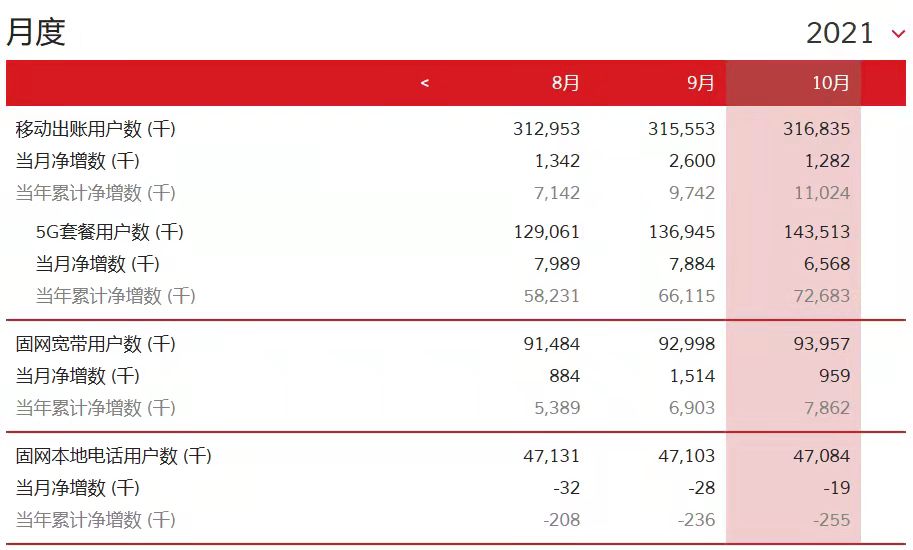
Task: Select the 8月 column header
Action: [565, 83]
